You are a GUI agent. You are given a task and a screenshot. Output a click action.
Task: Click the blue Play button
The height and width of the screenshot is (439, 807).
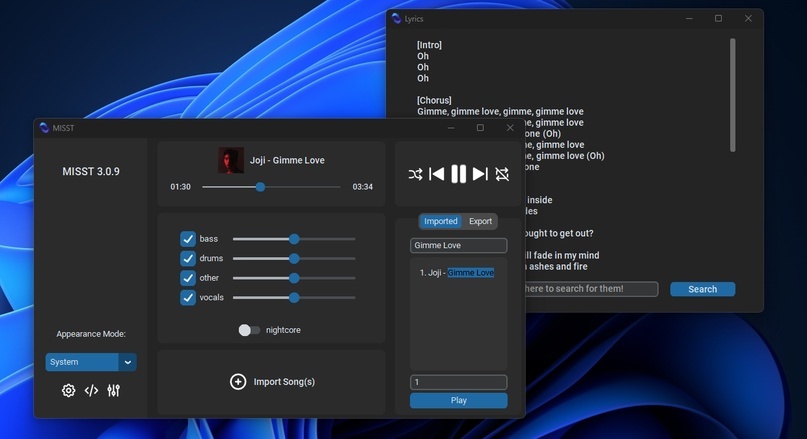[x=459, y=400]
